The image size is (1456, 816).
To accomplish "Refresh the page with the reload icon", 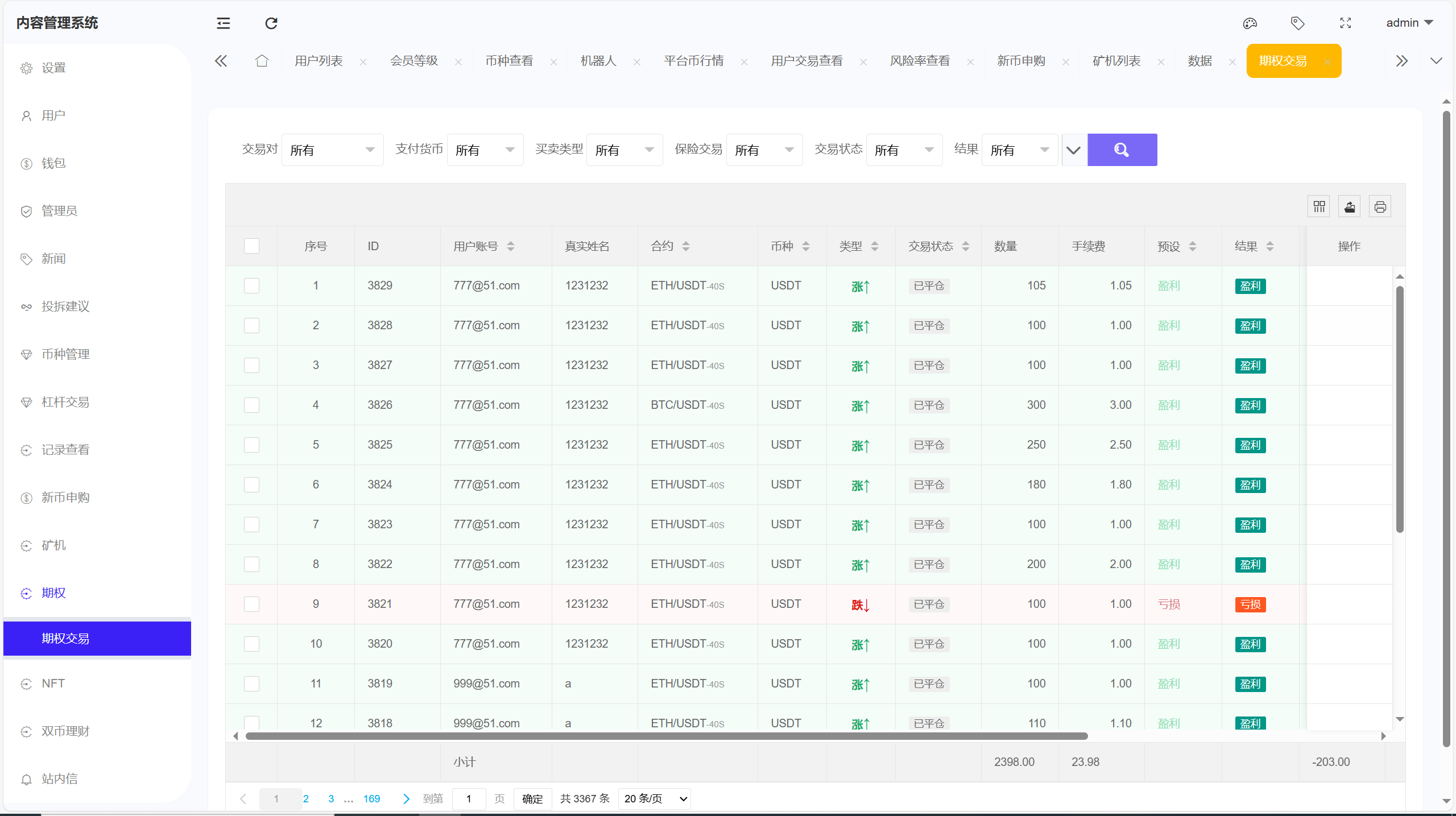I will click(271, 23).
